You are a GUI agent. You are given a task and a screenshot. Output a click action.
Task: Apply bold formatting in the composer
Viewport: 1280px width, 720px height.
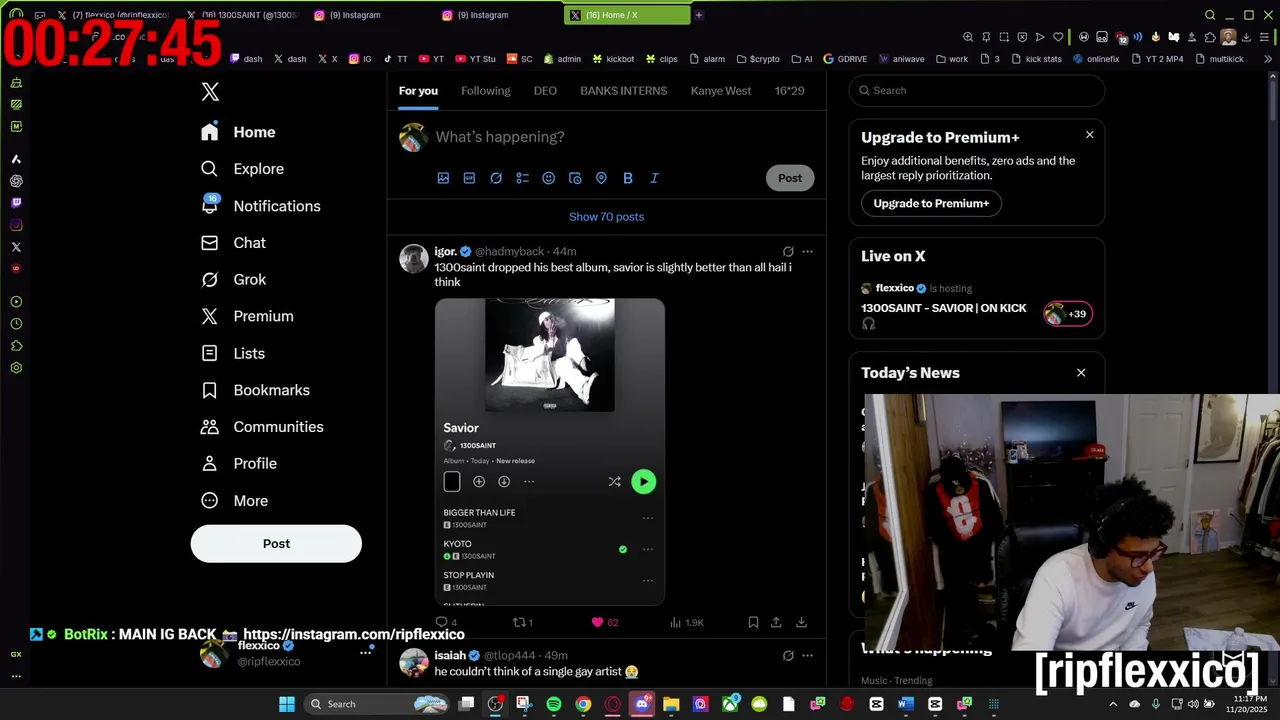click(628, 178)
